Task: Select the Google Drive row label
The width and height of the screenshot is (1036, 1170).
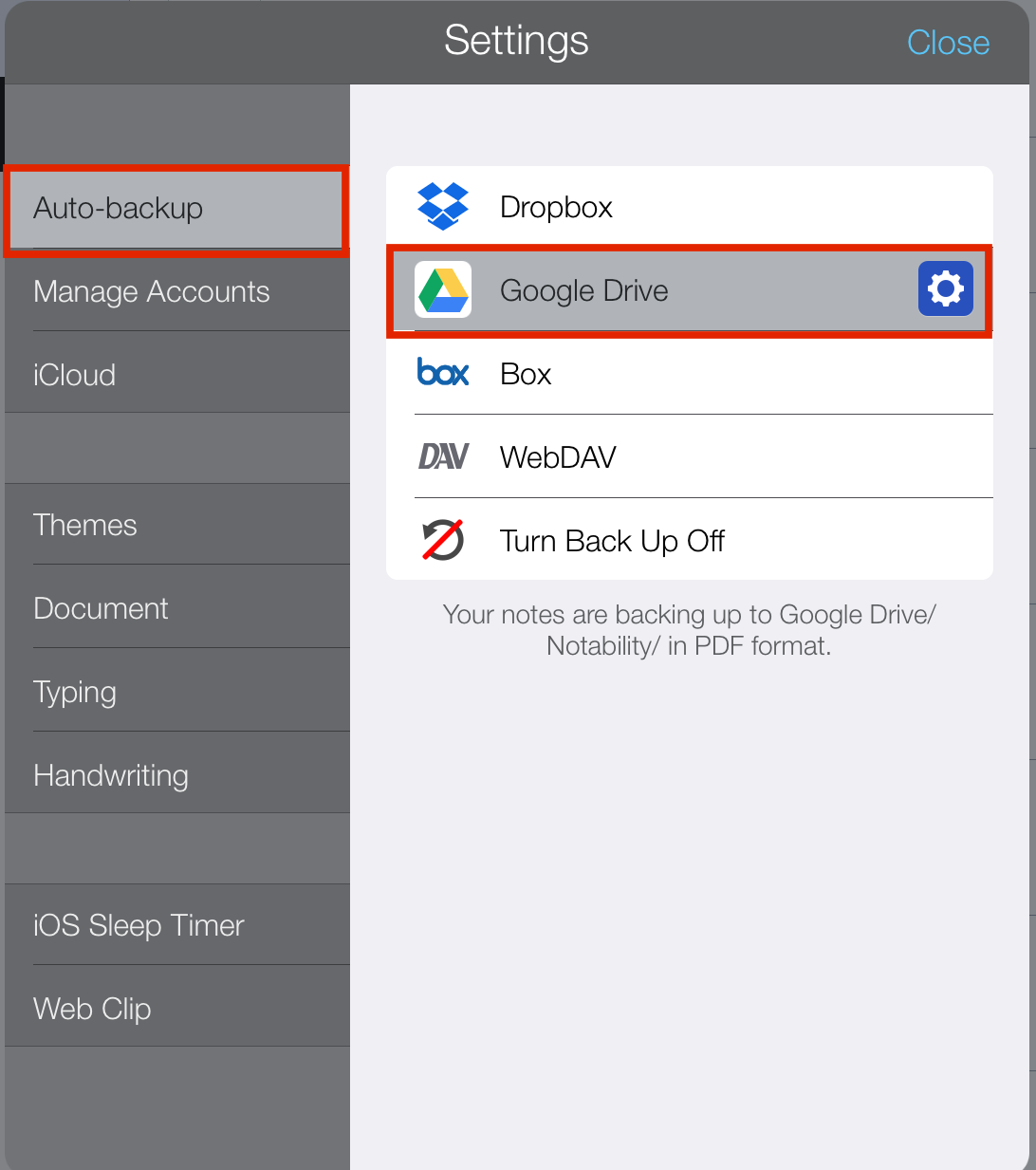Action: click(x=584, y=290)
